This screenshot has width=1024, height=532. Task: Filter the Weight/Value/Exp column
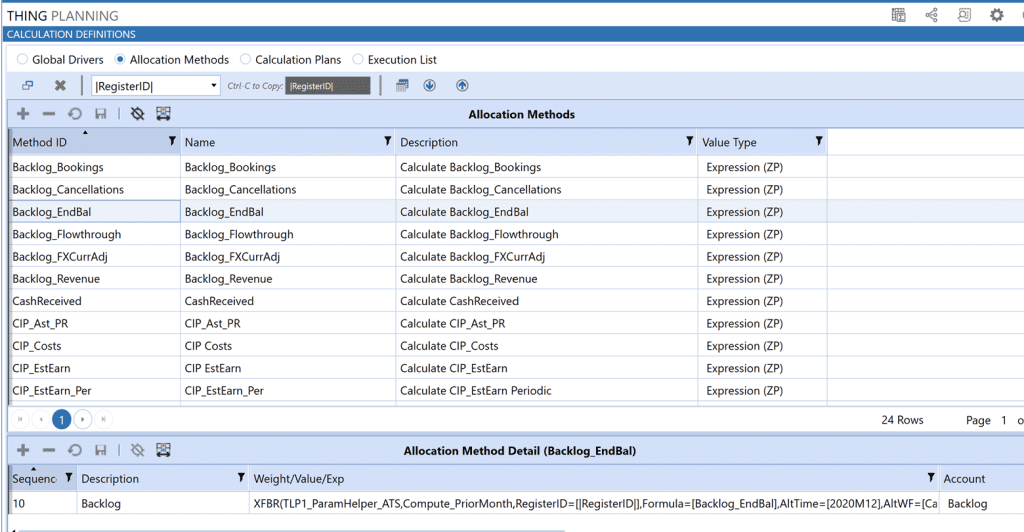point(931,478)
